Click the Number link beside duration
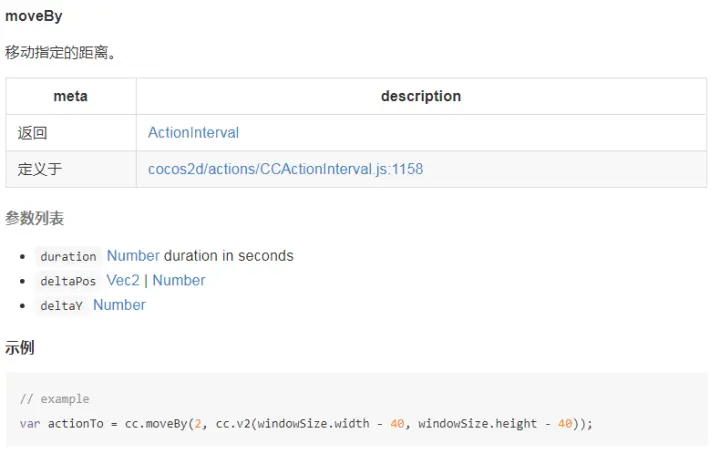Image resolution: width=720 pixels, height=454 pixels. point(133,256)
